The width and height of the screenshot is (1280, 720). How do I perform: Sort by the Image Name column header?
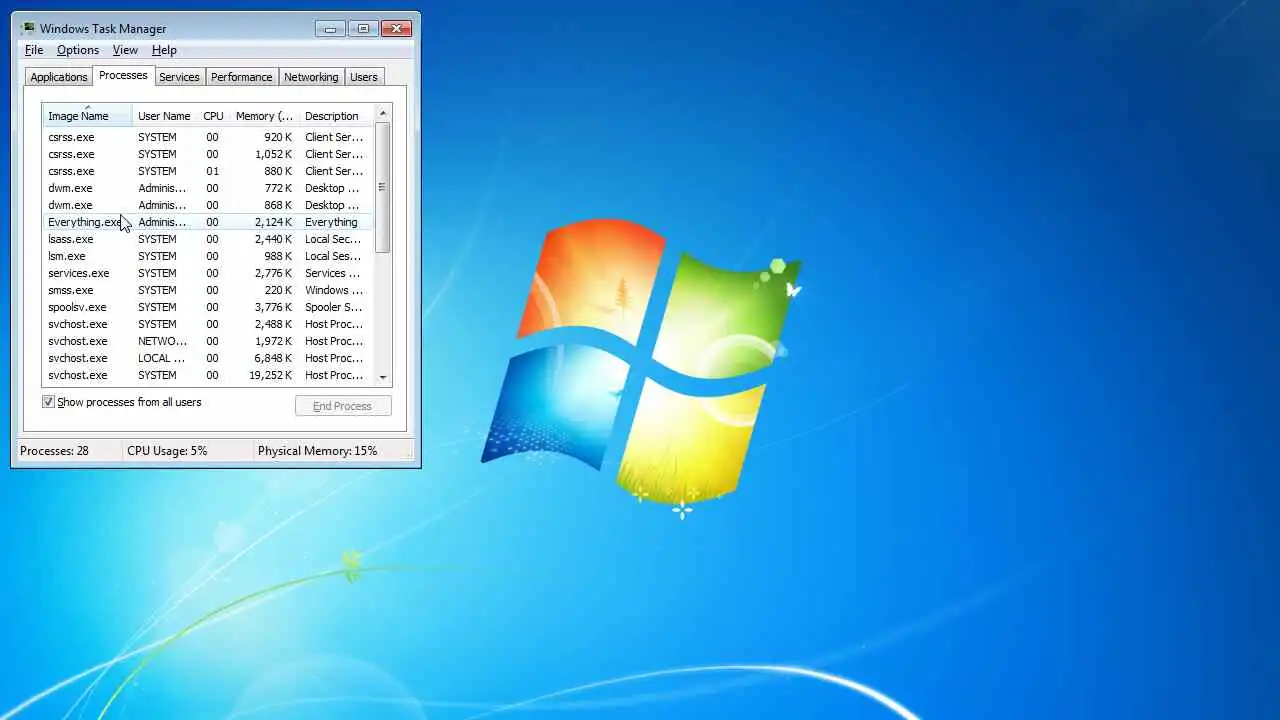point(87,116)
